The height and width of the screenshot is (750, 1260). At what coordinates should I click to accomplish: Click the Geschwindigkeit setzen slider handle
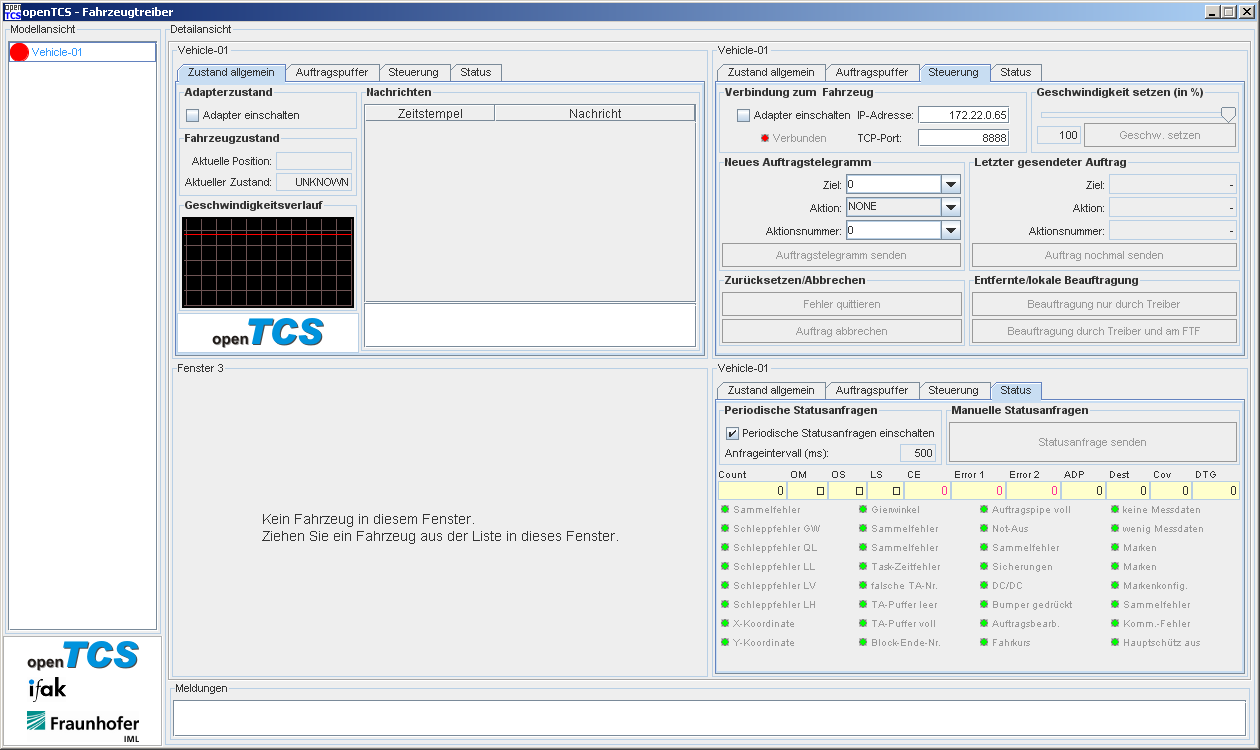1228,114
